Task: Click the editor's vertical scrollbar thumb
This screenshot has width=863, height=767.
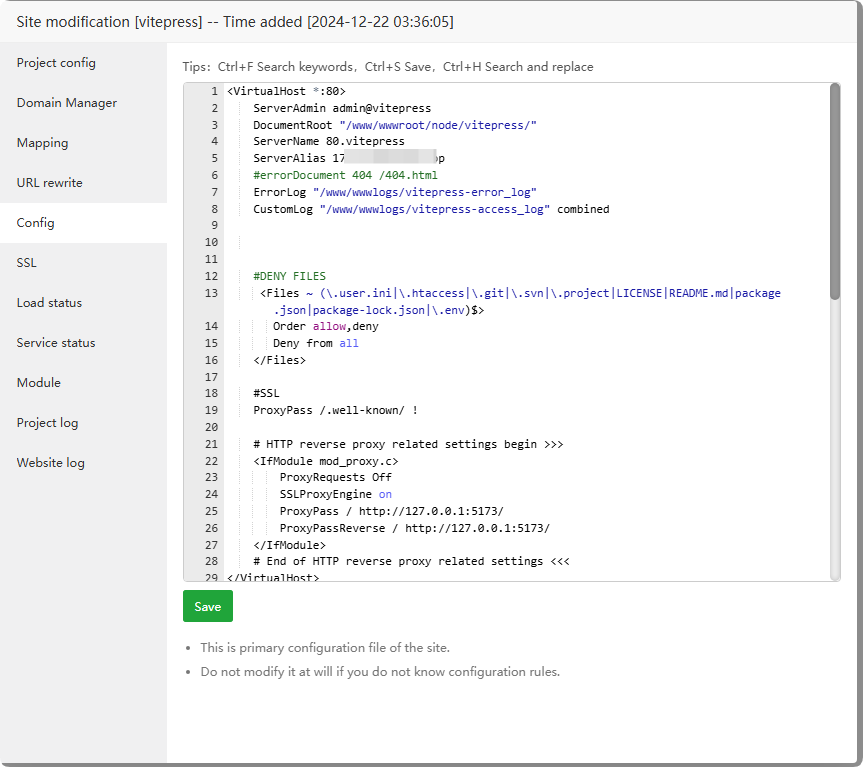Action: point(835,190)
